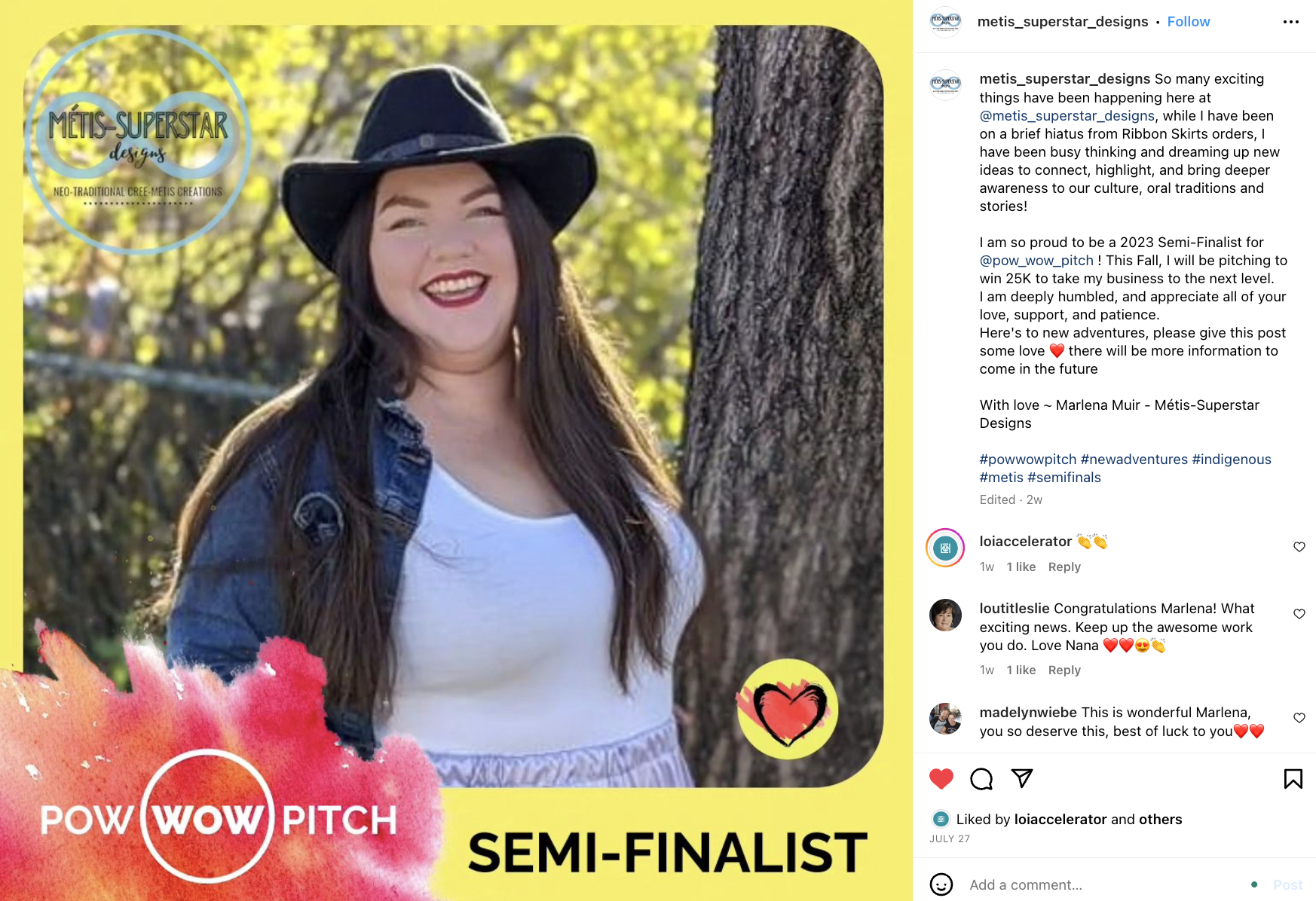The width and height of the screenshot is (1316, 901).
Task: Open loutitleslie's profile avatar
Action: coord(945,615)
